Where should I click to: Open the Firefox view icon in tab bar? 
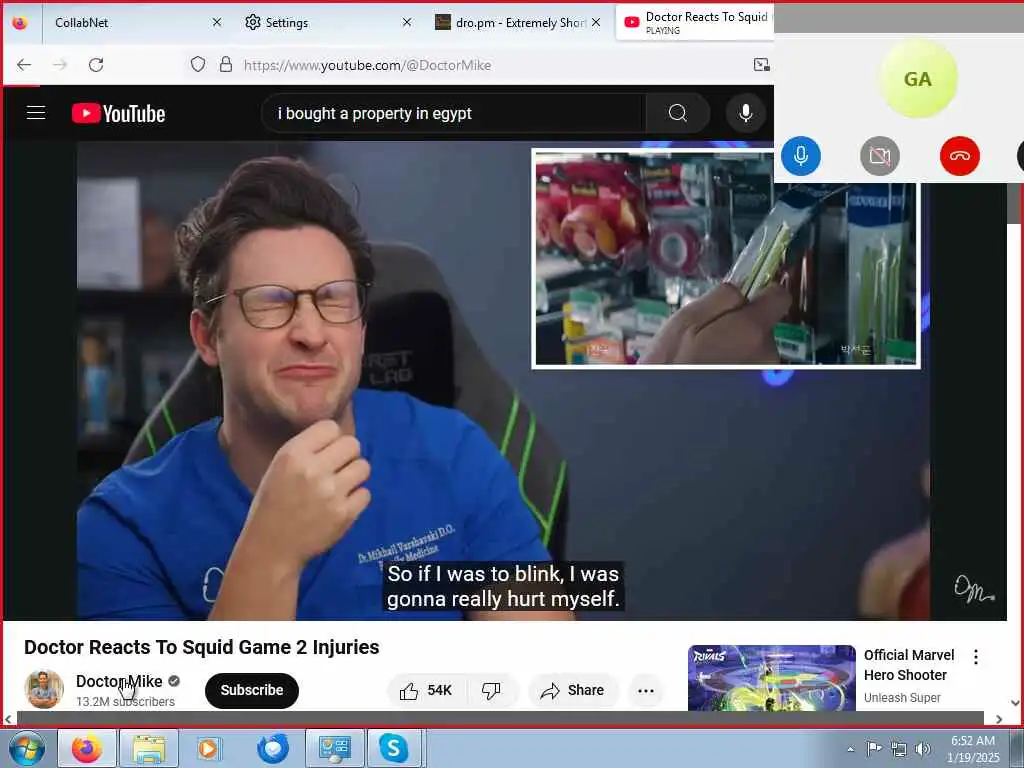pos(20,23)
